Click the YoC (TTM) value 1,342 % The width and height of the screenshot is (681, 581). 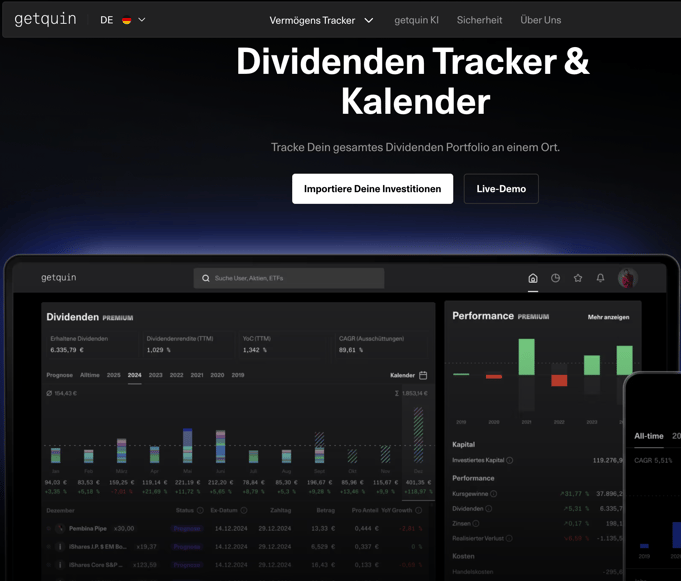click(x=255, y=350)
